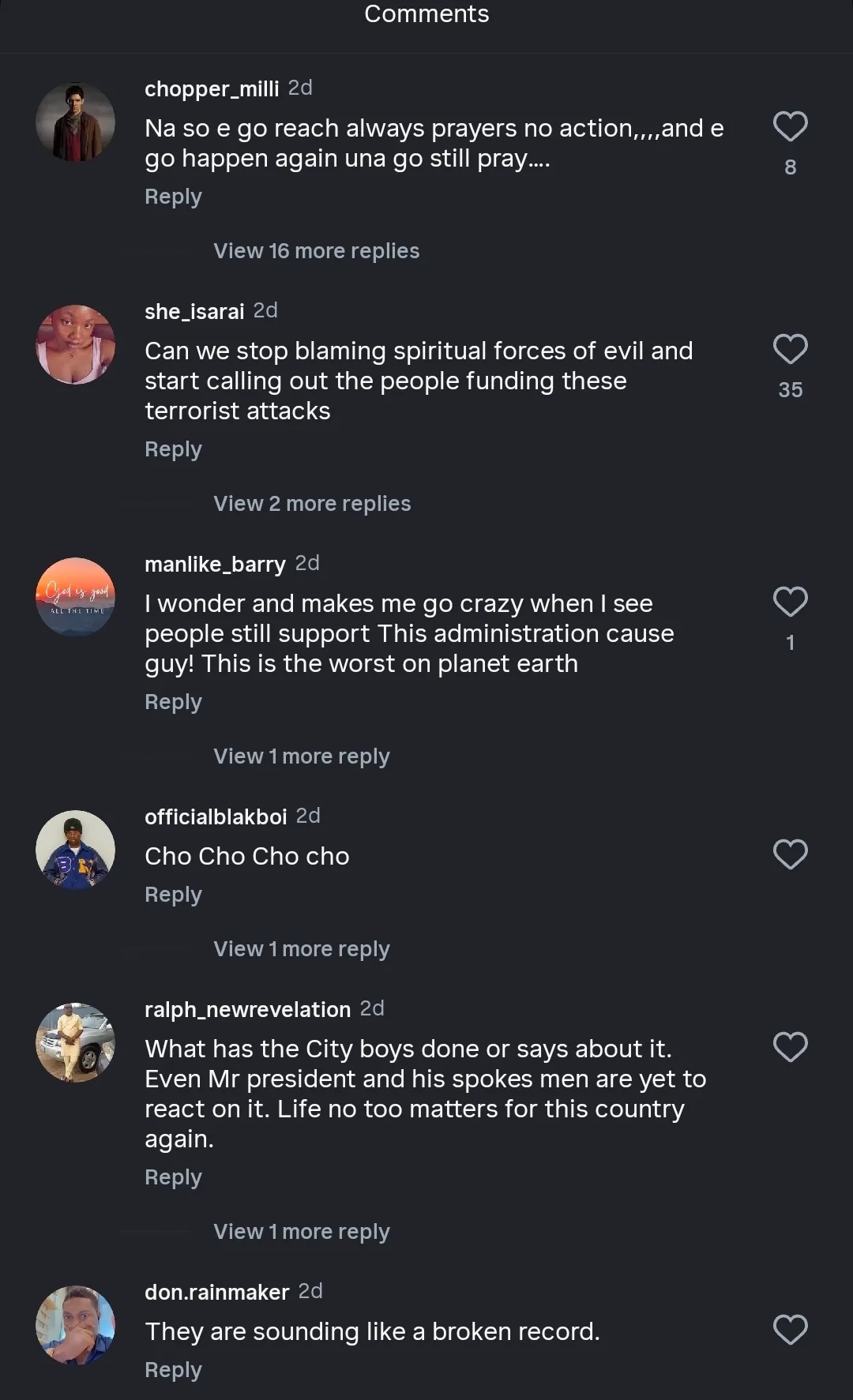This screenshot has width=853, height=1400.
Task: Heart the "Cho Cho Cho cho" comment
Action: 790,855
